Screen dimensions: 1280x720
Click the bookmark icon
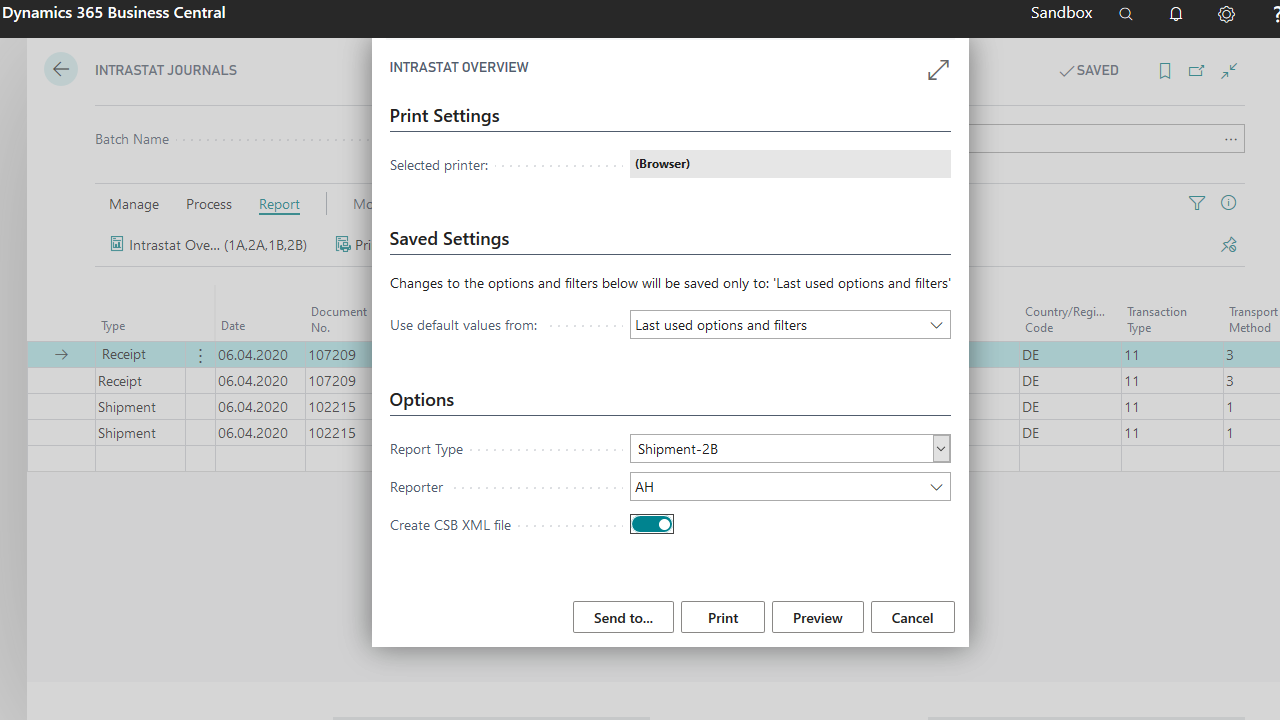pyautogui.click(x=1165, y=71)
